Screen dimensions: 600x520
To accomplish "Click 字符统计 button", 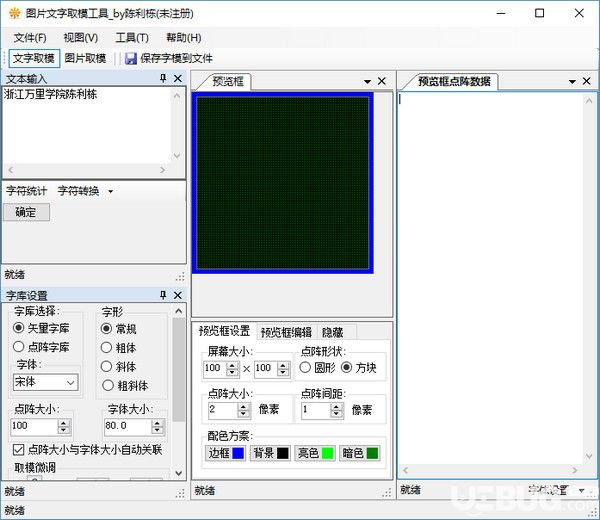I will (x=26, y=191).
